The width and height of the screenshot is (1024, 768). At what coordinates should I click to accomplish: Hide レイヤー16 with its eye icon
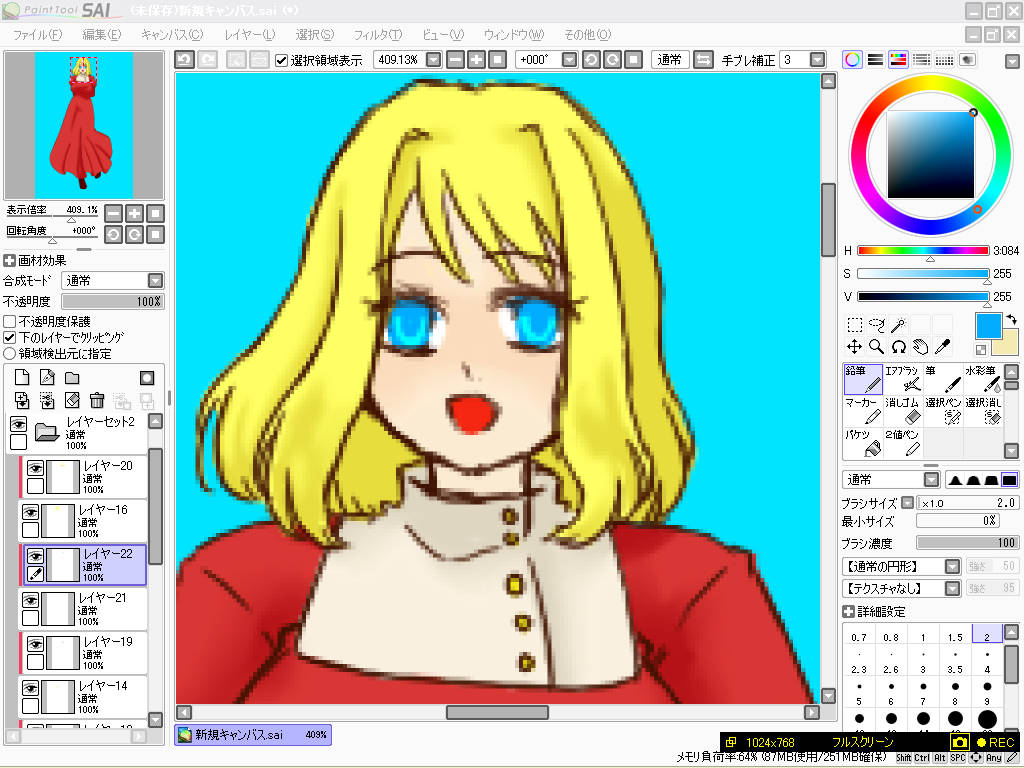(x=30, y=512)
